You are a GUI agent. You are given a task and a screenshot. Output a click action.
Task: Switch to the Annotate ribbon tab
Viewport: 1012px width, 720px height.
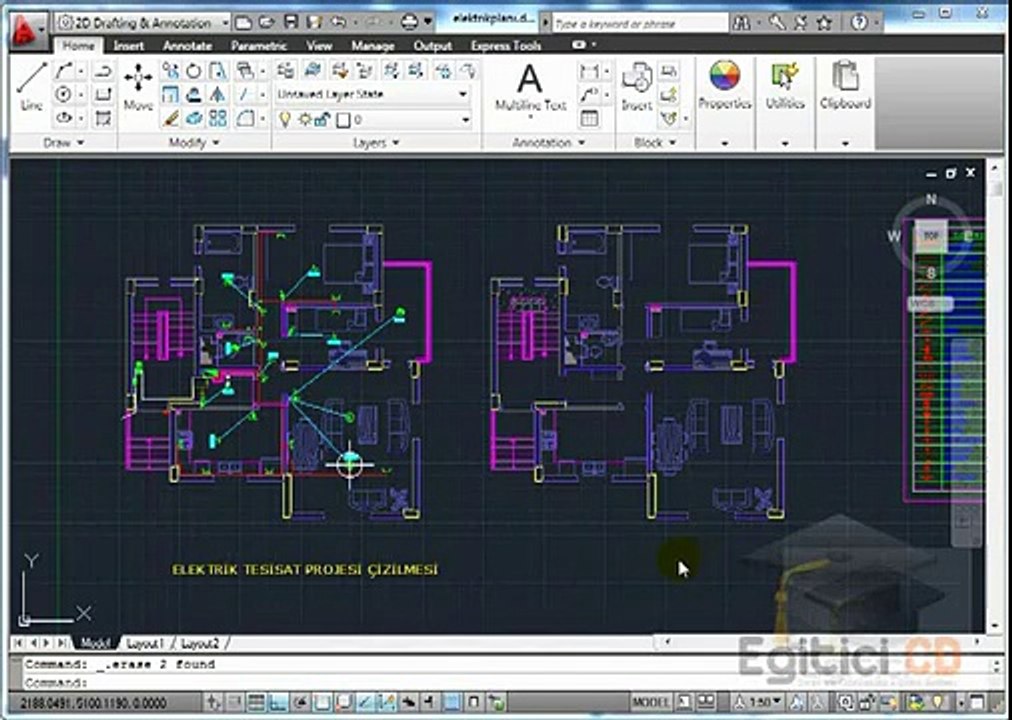click(x=187, y=46)
